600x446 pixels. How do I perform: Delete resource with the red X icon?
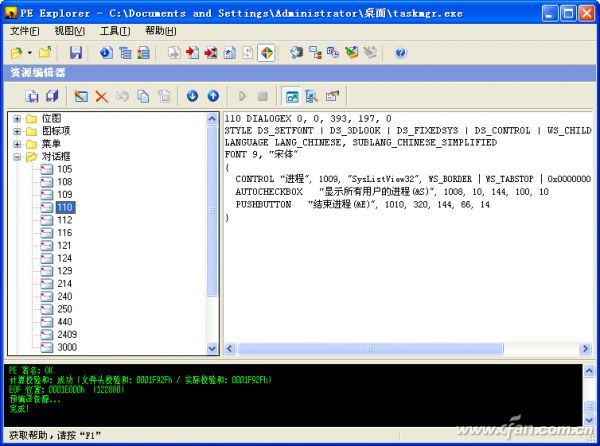tap(101, 96)
